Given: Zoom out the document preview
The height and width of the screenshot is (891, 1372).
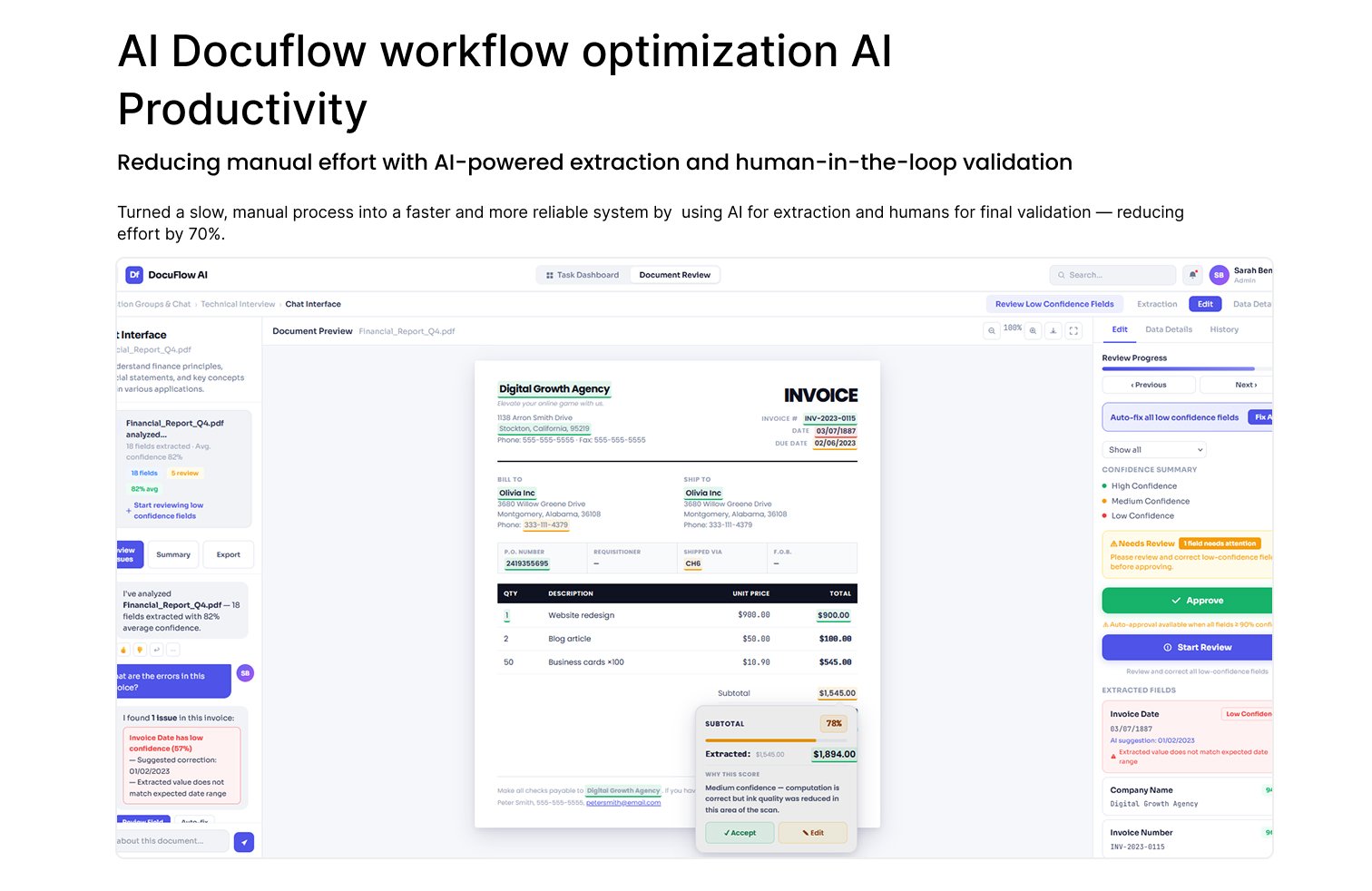Looking at the screenshot, I should [x=991, y=331].
